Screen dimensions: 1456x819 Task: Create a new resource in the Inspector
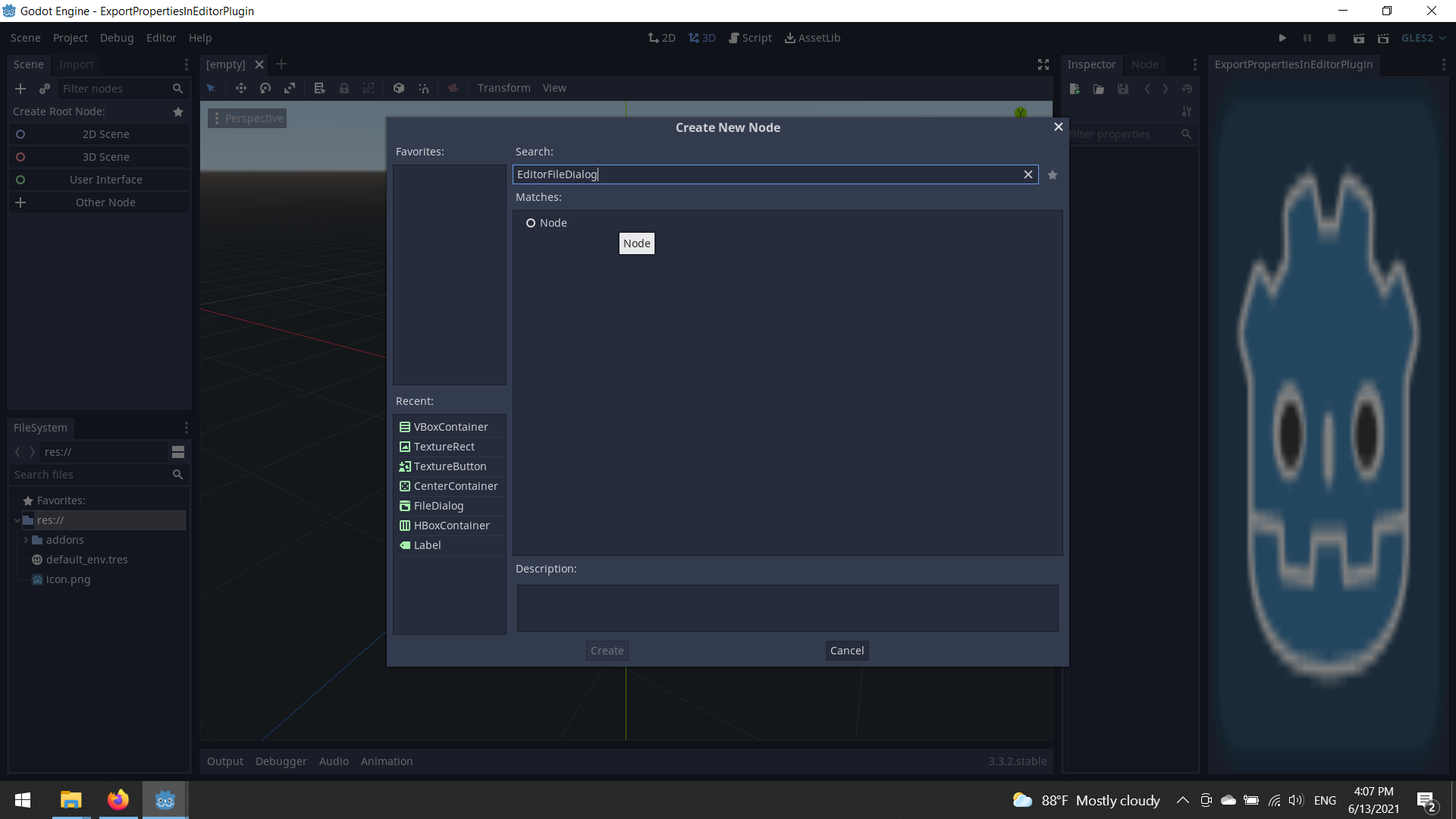[x=1075, y=89]
